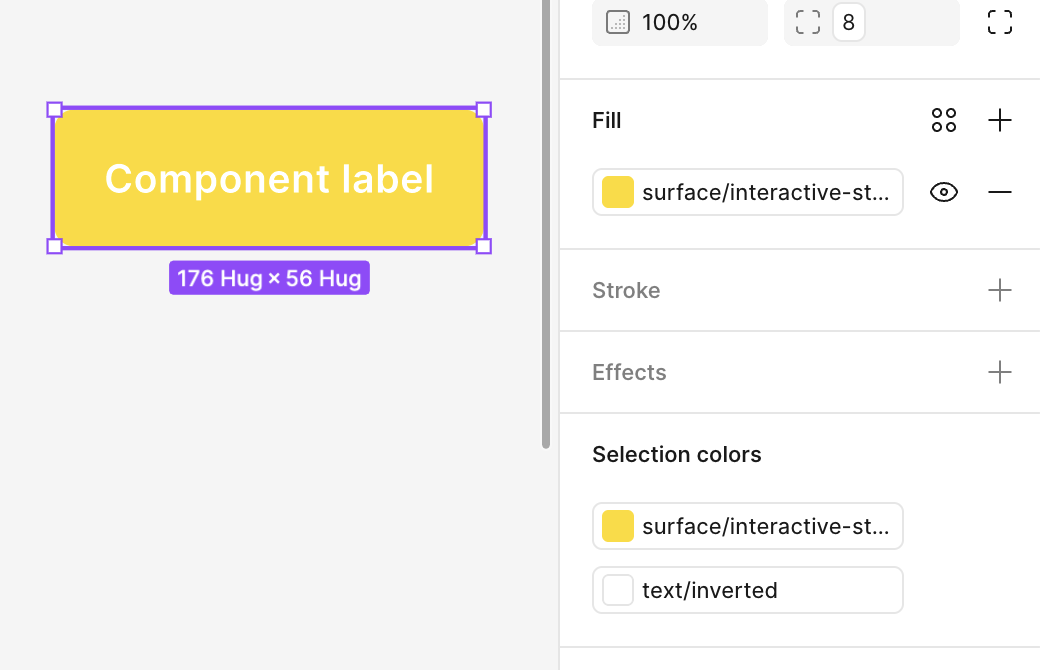Image resolution: width=1040 pixels, height=670 pixels.
Task: Click the opacity icon beside 100%
Action: [618, 23]
